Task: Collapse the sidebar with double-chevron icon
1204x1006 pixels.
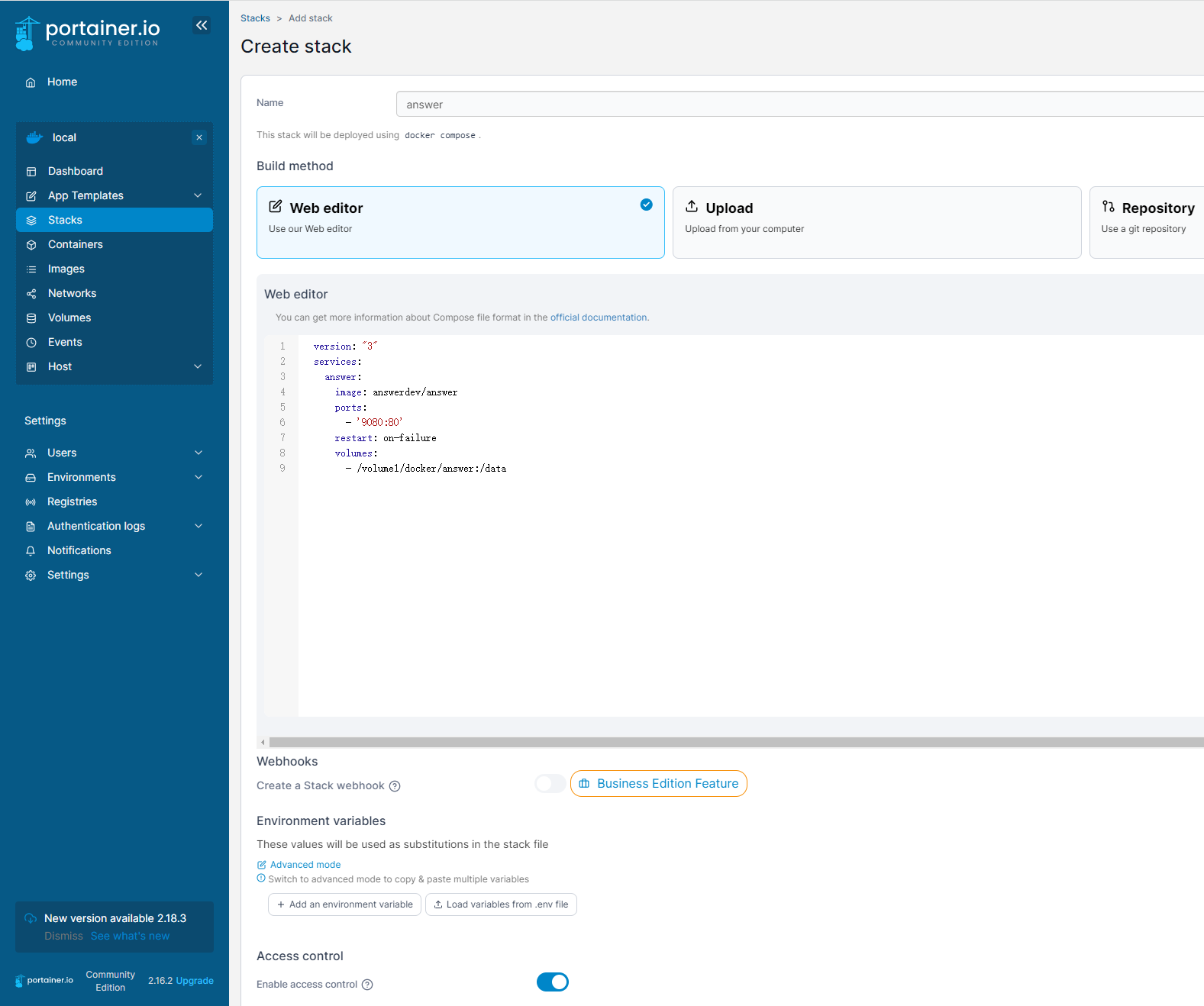Action: click(202, 25)
